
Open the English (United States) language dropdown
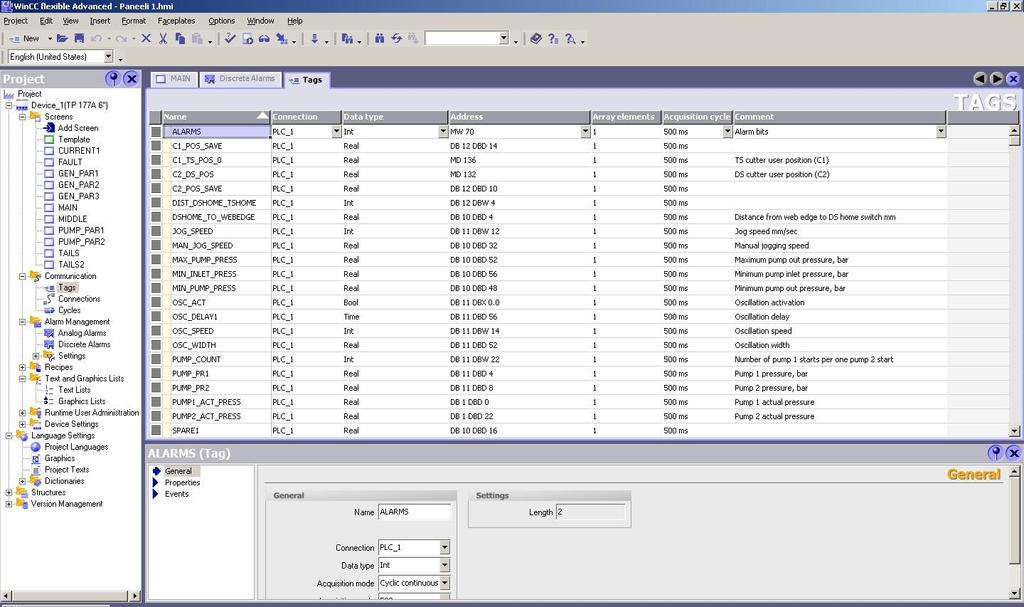108,57
